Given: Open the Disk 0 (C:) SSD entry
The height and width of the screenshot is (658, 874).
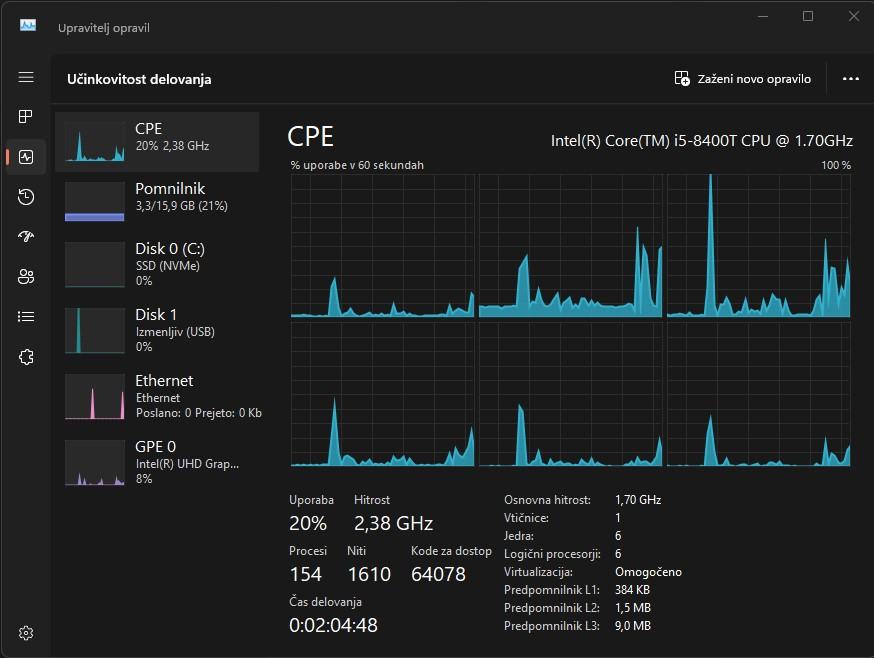Looking at the screenshot, I should coord(157,264).
